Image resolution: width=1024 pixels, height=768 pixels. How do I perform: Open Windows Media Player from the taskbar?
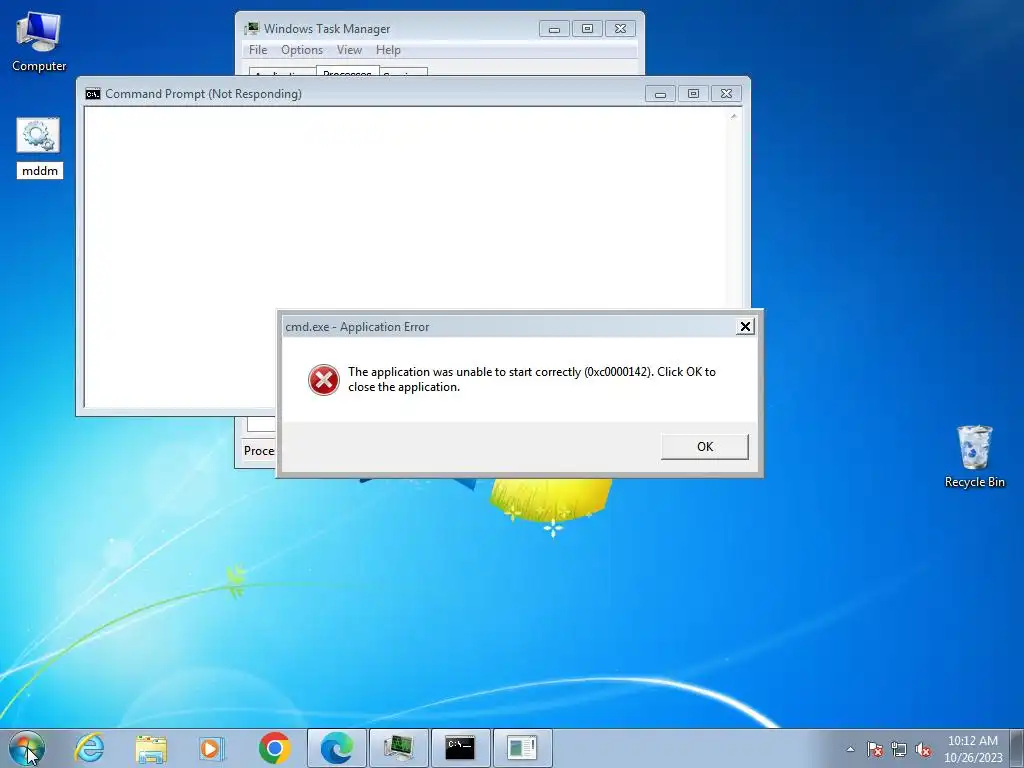coord(212,748)
